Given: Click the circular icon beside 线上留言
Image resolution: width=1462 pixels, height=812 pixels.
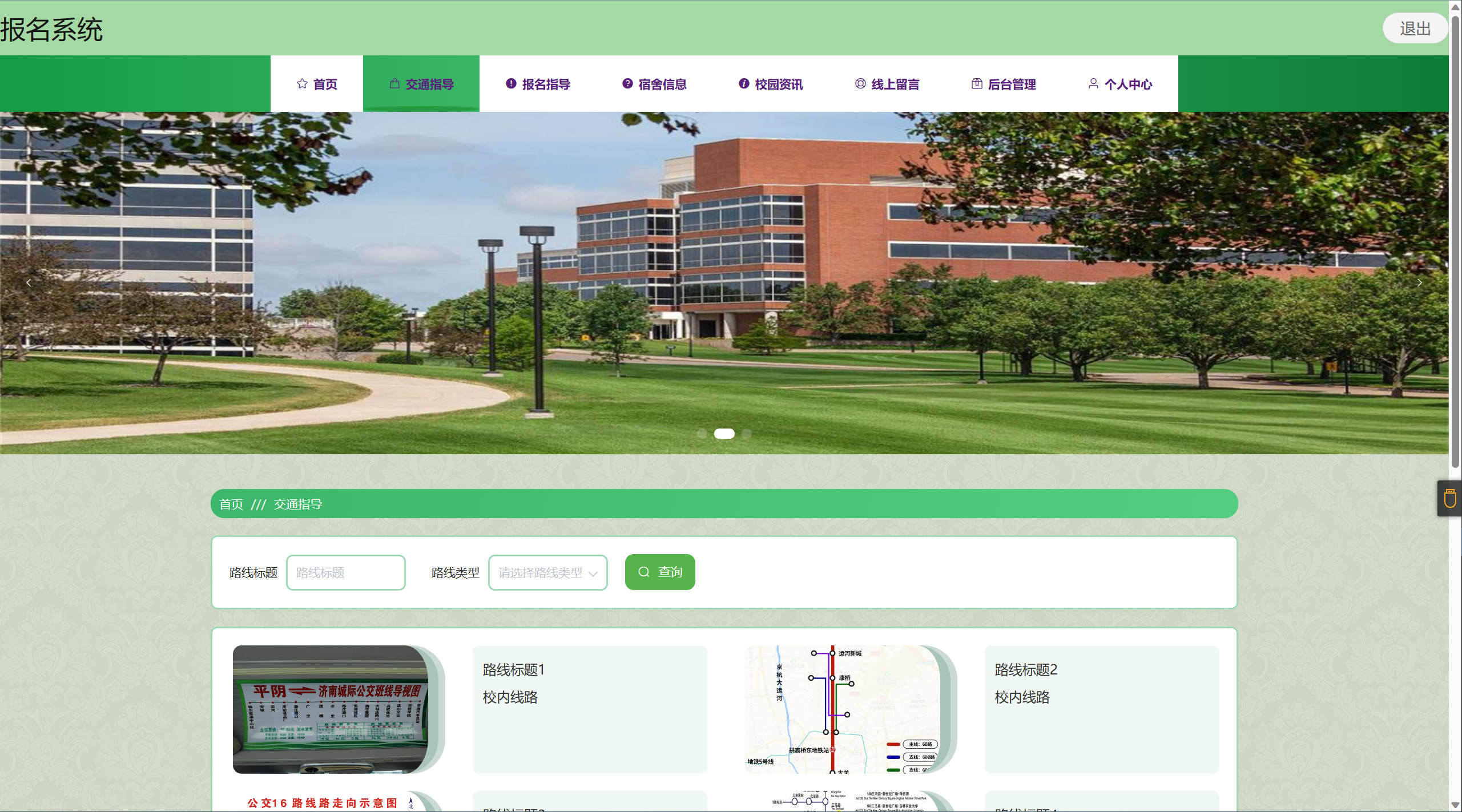Looking at the screenshot, I should coord(860,84).
